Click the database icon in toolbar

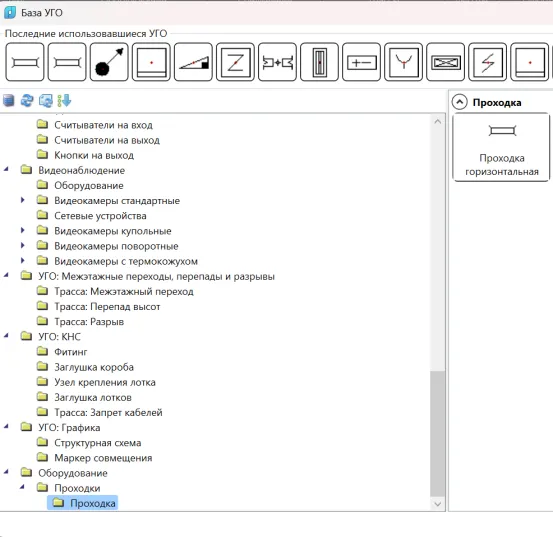tap(9, 101)
